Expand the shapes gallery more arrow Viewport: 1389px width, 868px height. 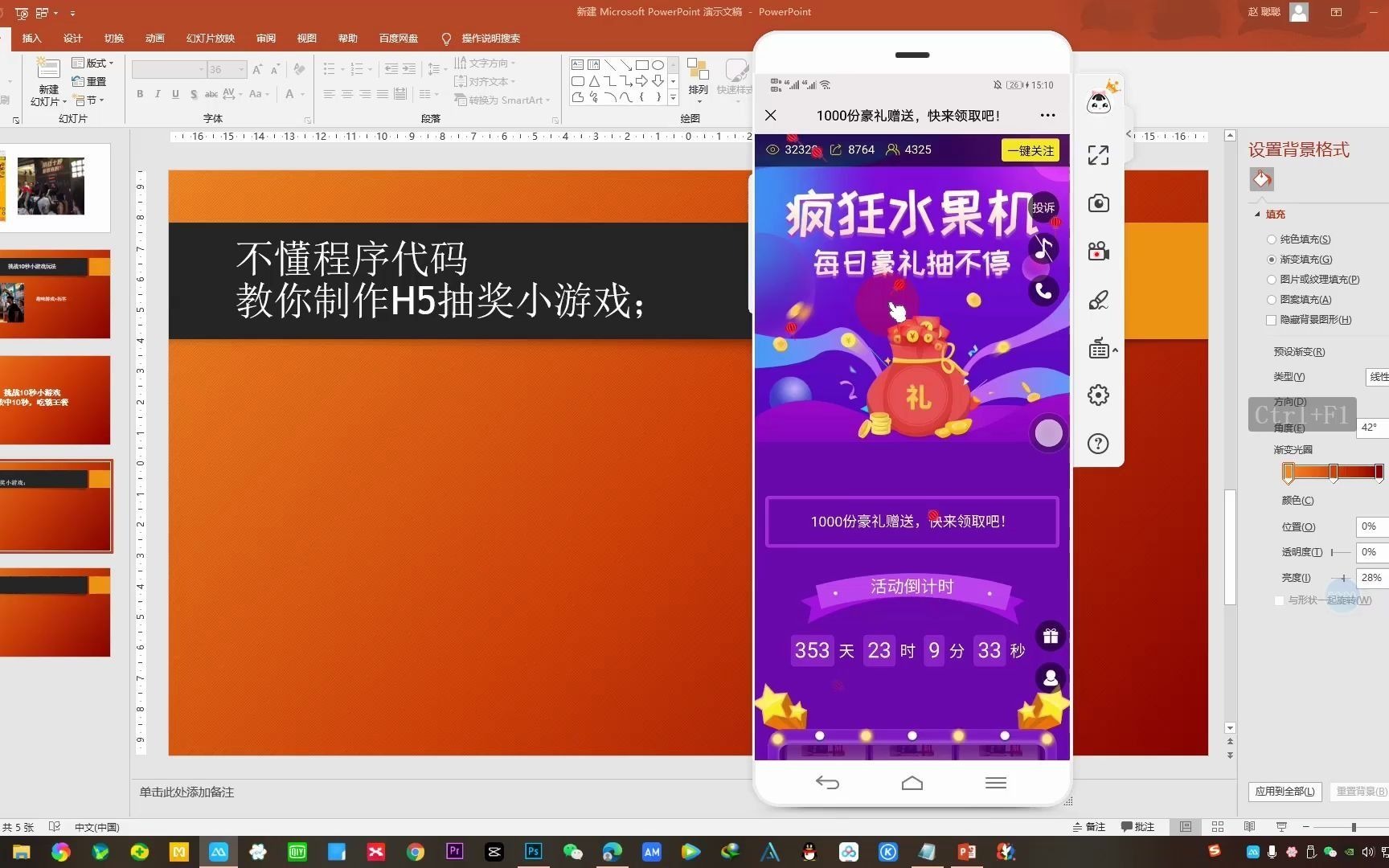tap(673, 99)
